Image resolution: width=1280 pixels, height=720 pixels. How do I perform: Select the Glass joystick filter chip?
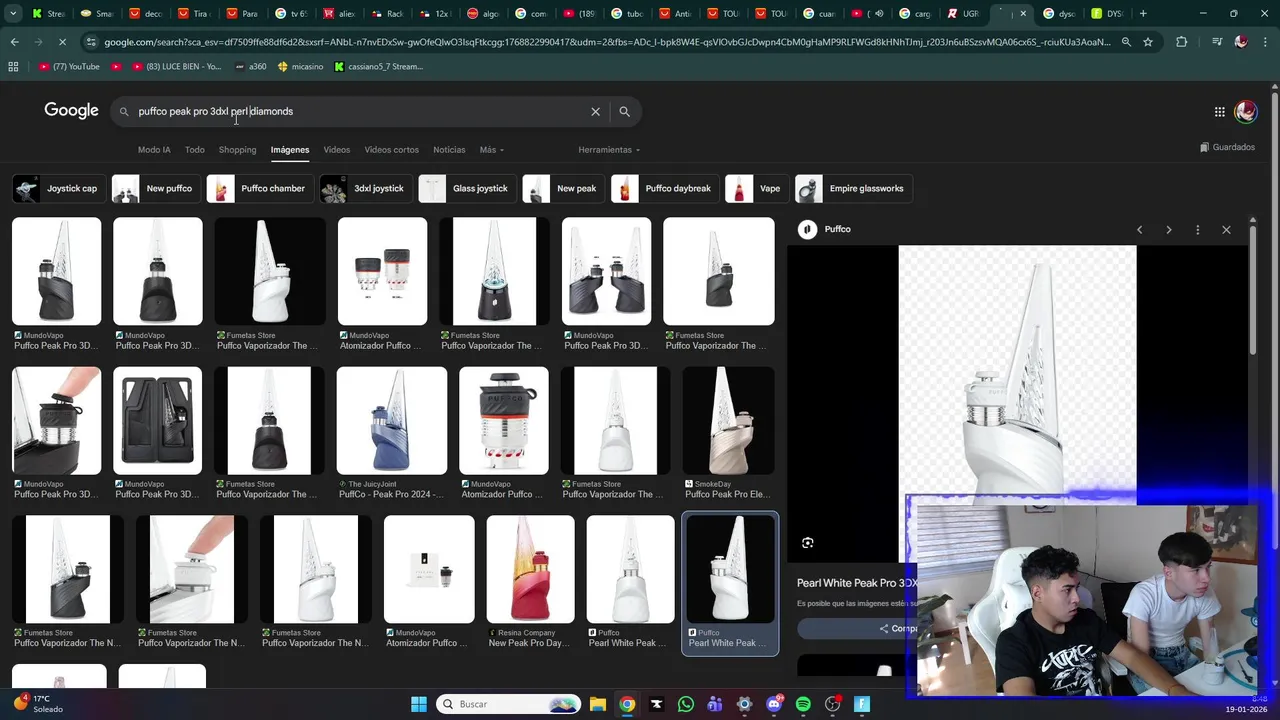coord(466,188)
